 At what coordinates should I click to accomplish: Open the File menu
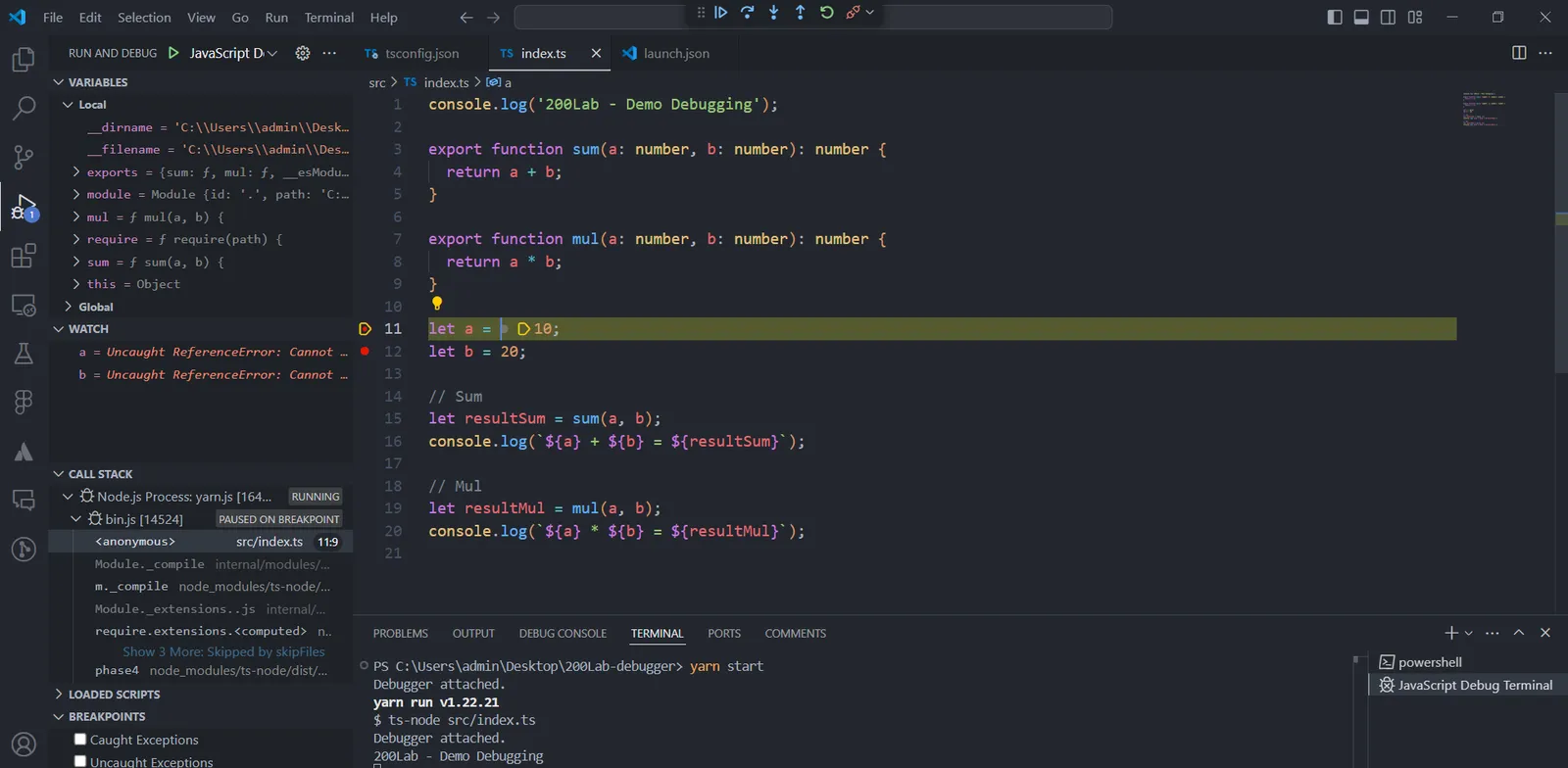(x=53, y=18)
